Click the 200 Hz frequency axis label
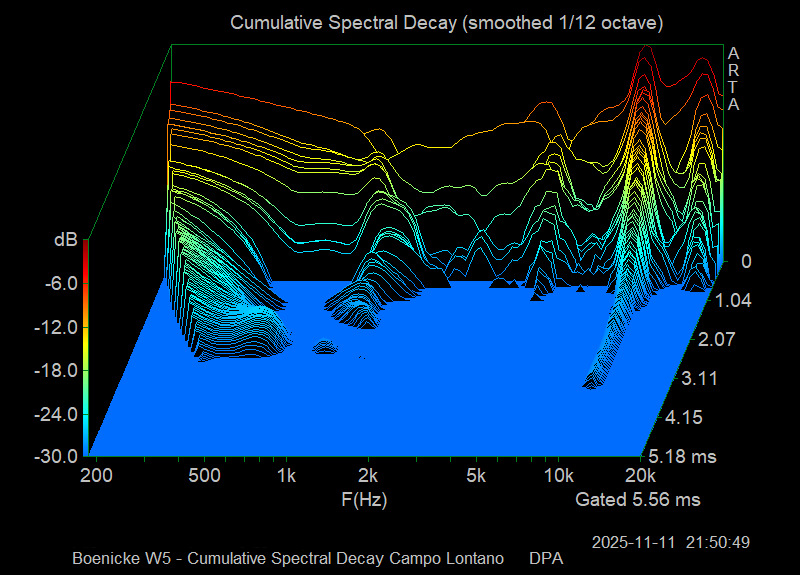Screen dimensions: 800x575 (95, 475)
